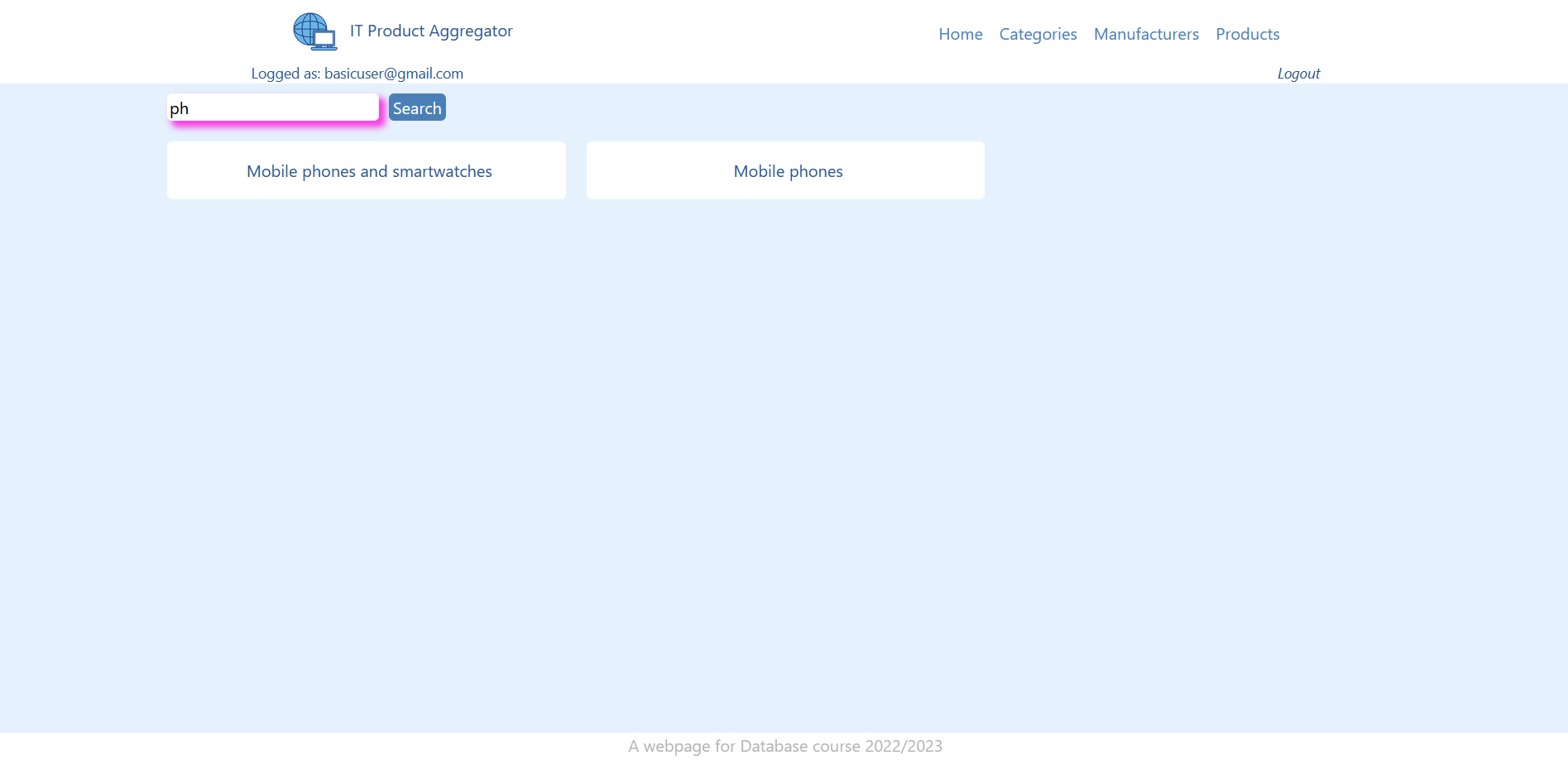Go to the Home page
Screen dimensions: 1568x760
coord(960,34)
